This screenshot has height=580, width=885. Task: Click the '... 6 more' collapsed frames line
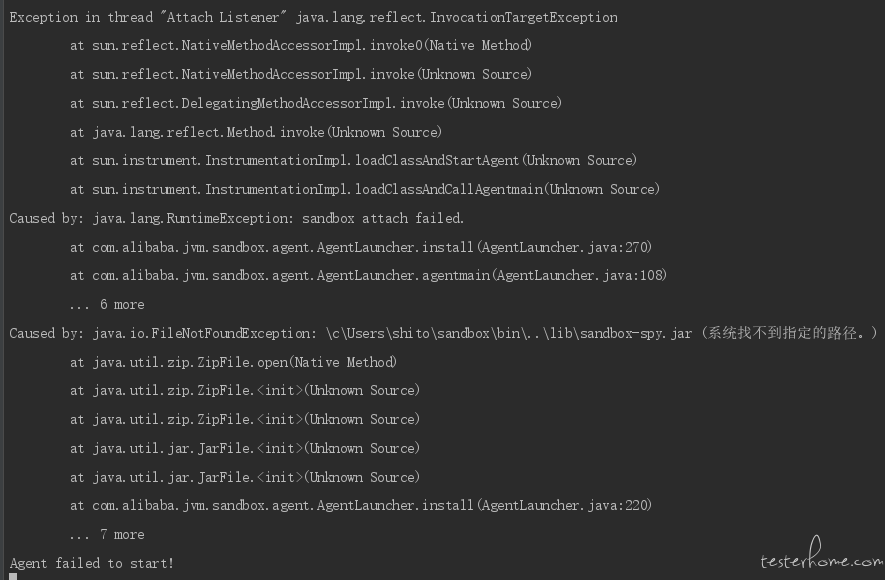click(107, 305)
